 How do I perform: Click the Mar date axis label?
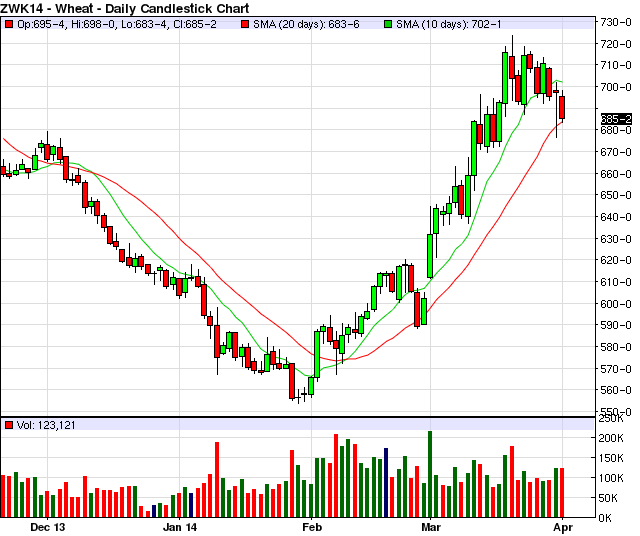point(431,527)
